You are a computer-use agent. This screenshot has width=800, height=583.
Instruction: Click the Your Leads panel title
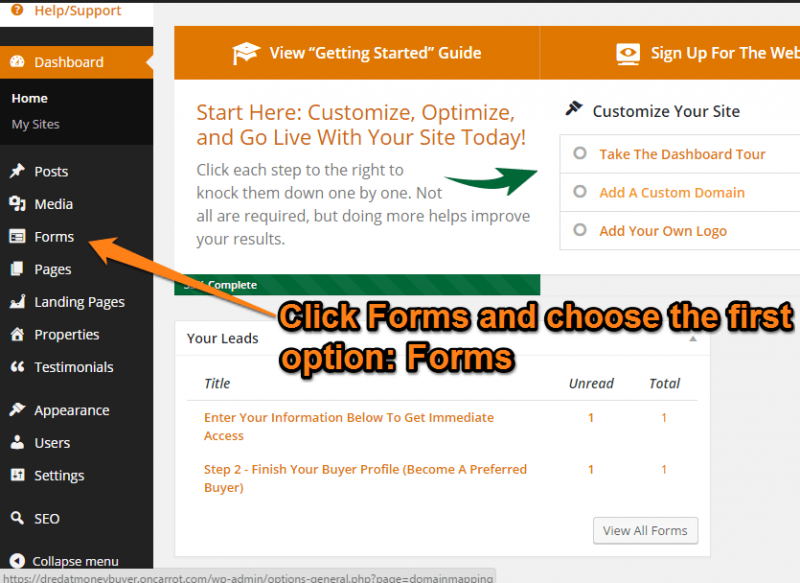pyautogui.click(x=222, y=339)
